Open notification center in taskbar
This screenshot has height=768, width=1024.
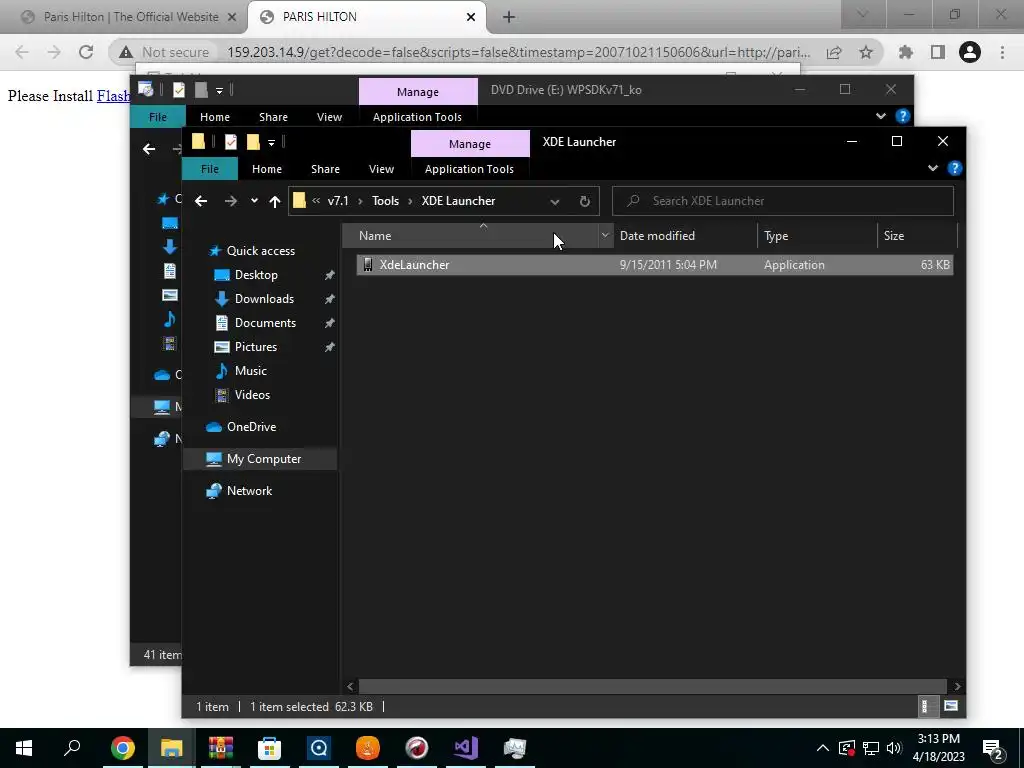coord(993,748)
